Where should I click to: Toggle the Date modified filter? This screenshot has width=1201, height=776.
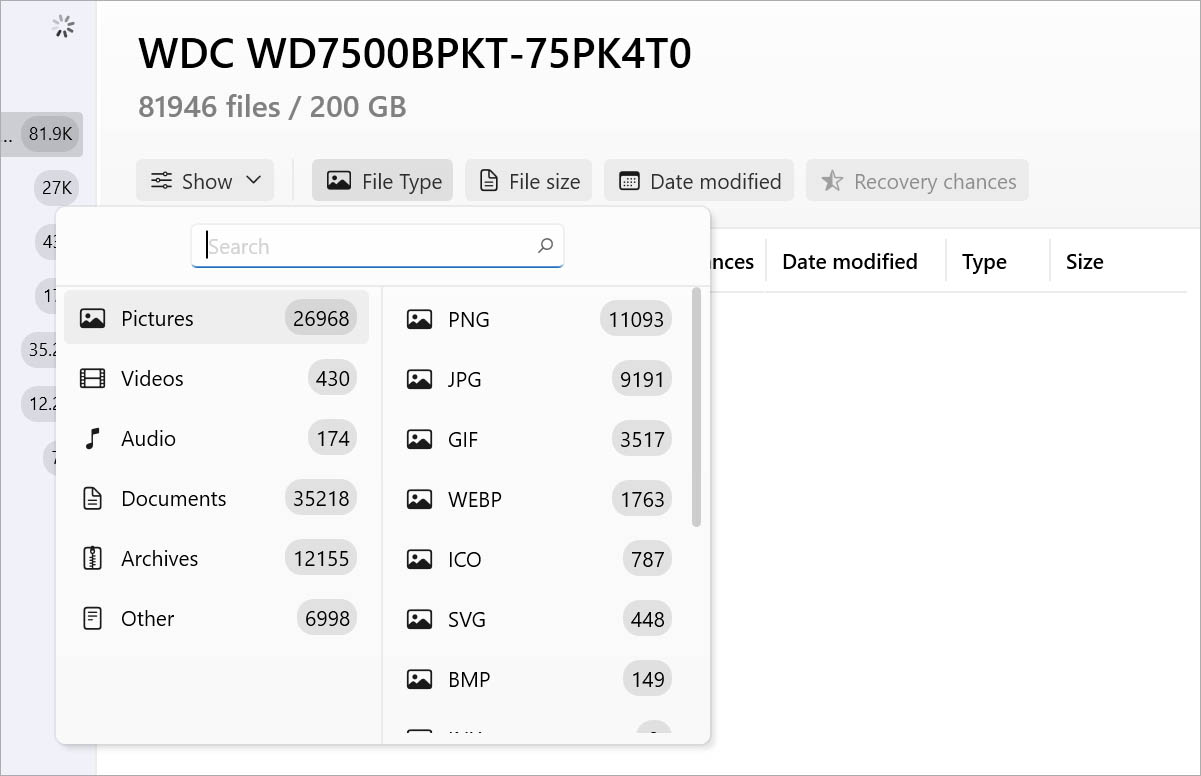698,181
